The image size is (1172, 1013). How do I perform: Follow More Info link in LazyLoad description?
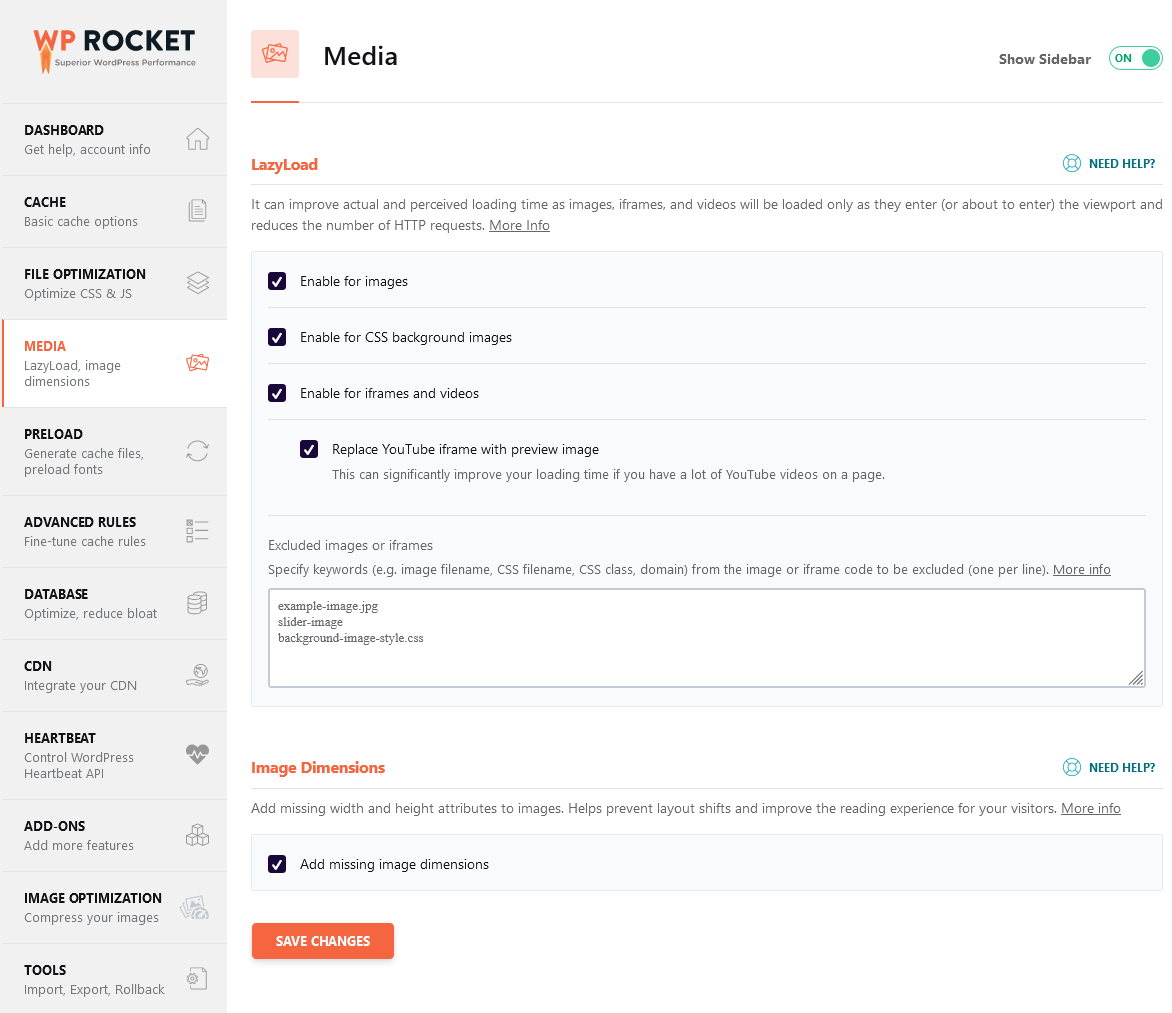(519, 225)
